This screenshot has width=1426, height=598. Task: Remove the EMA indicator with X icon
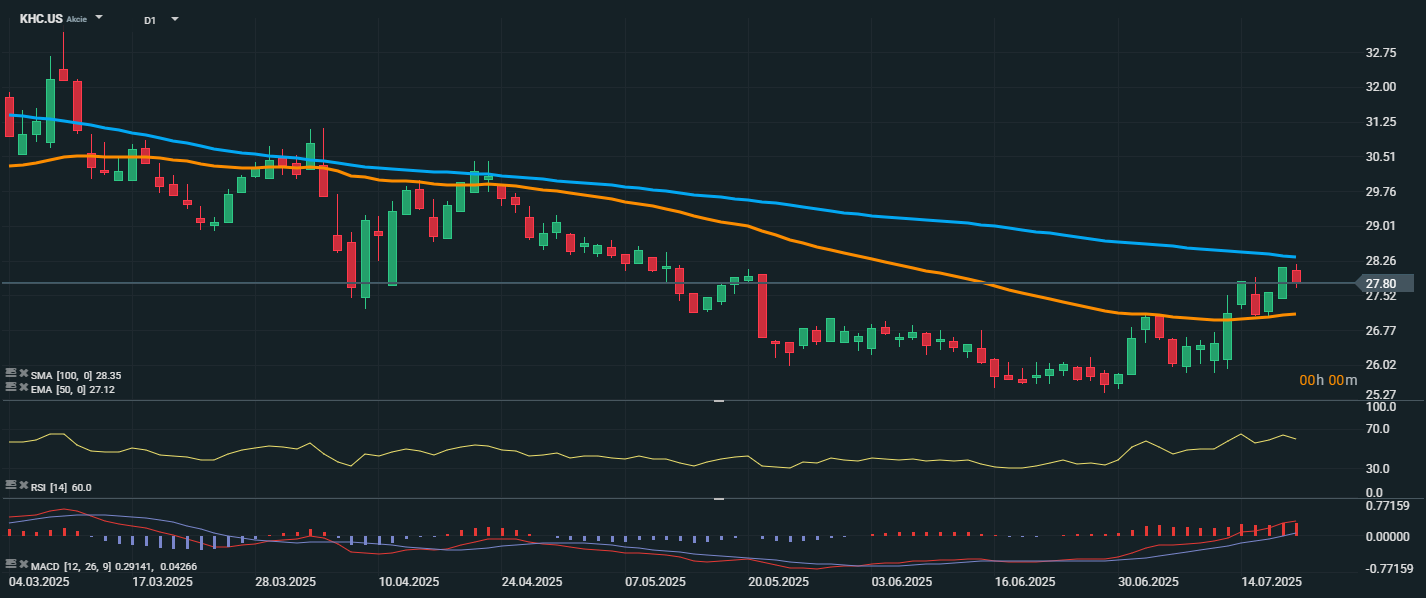click(x=23, y=388)
